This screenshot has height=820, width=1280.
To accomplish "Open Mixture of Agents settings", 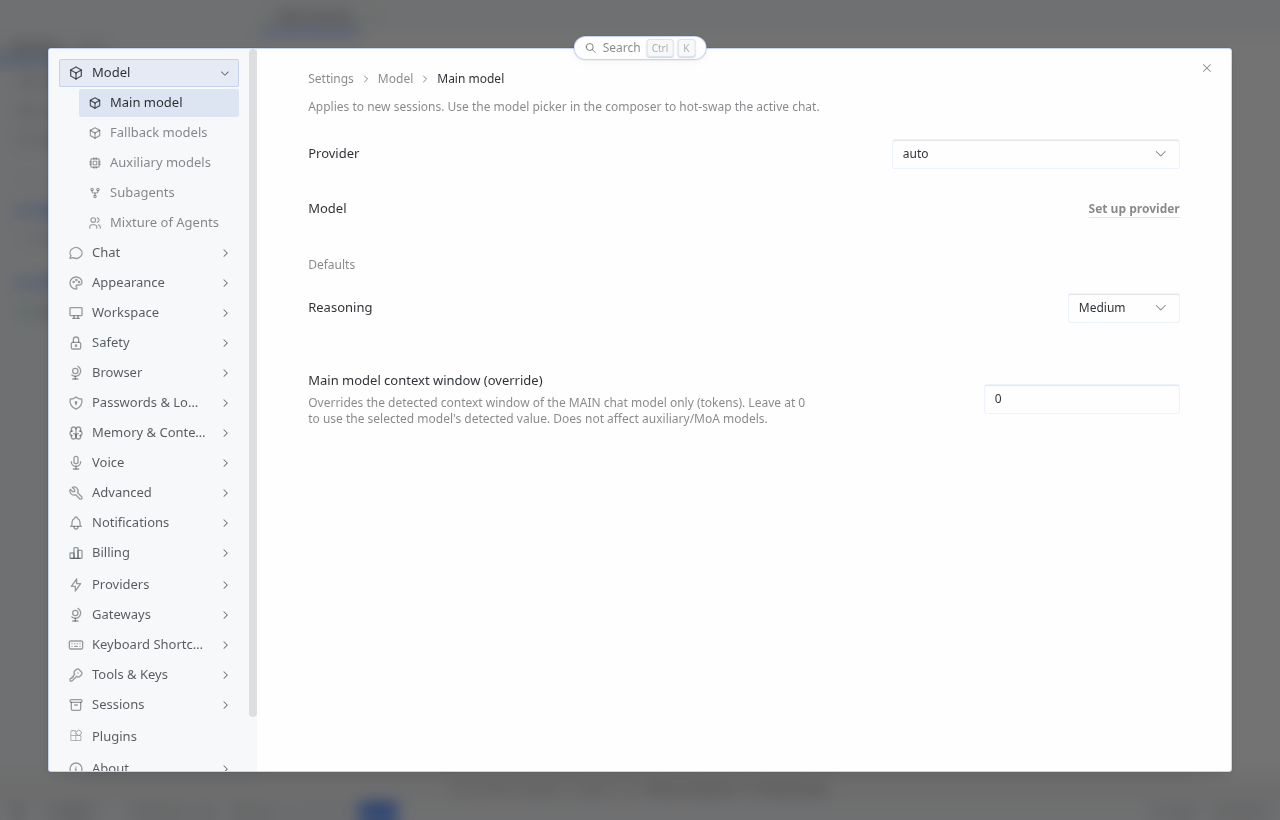I will [159, 223].
